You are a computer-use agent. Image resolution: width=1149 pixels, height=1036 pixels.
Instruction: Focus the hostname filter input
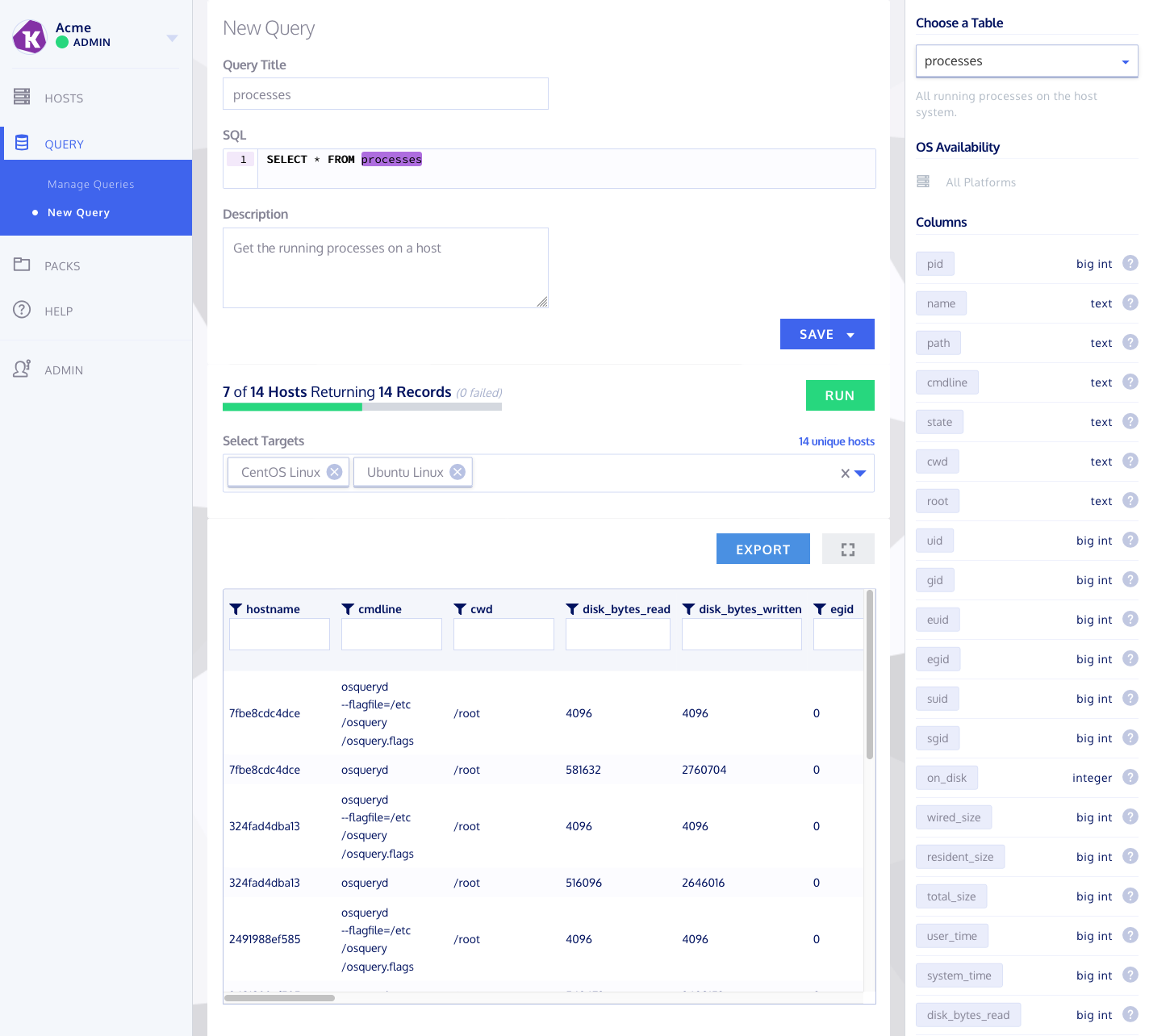[x=279, y=634]
